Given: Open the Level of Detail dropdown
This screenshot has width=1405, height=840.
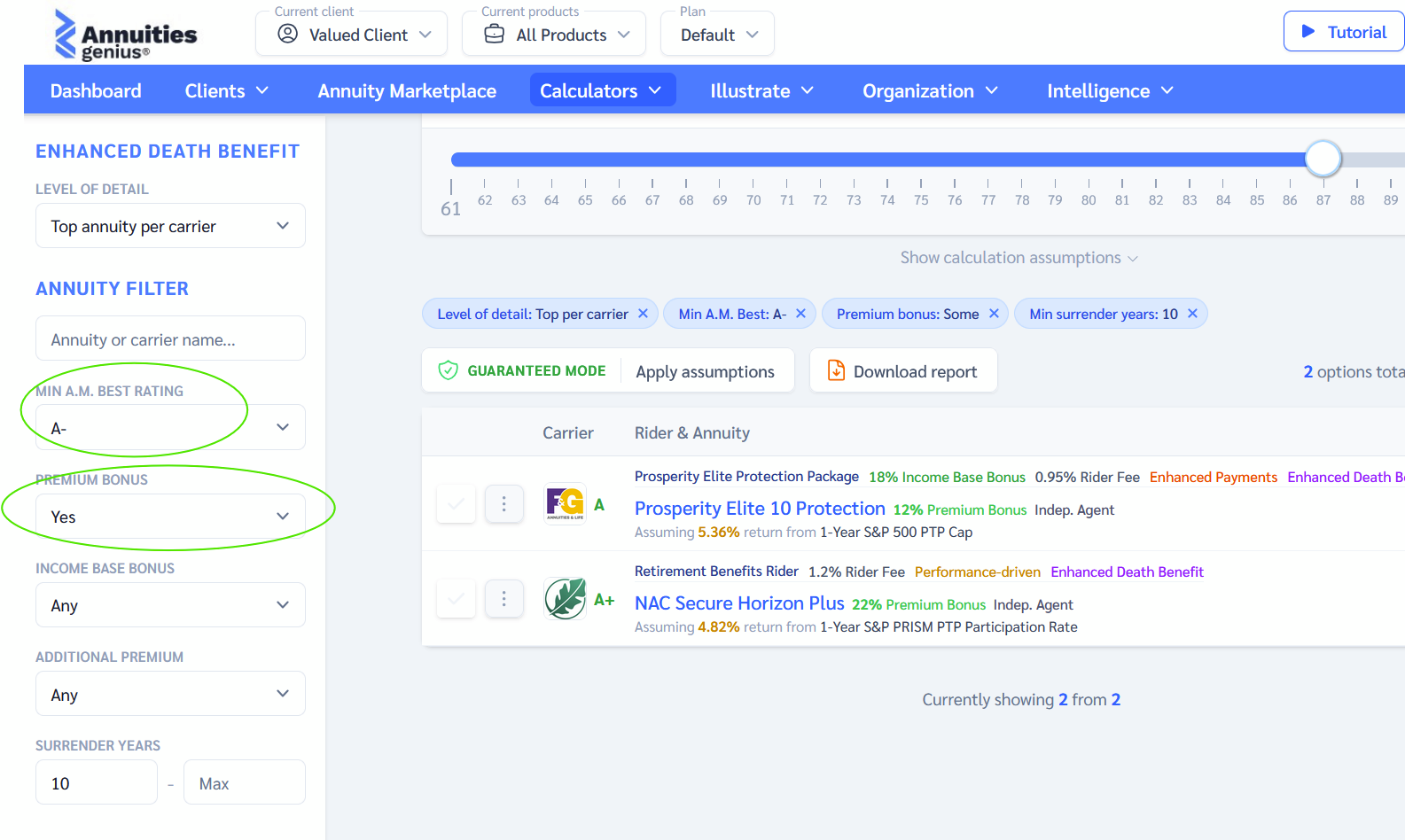Looking at the screenshot, I should tap(170, 226).
